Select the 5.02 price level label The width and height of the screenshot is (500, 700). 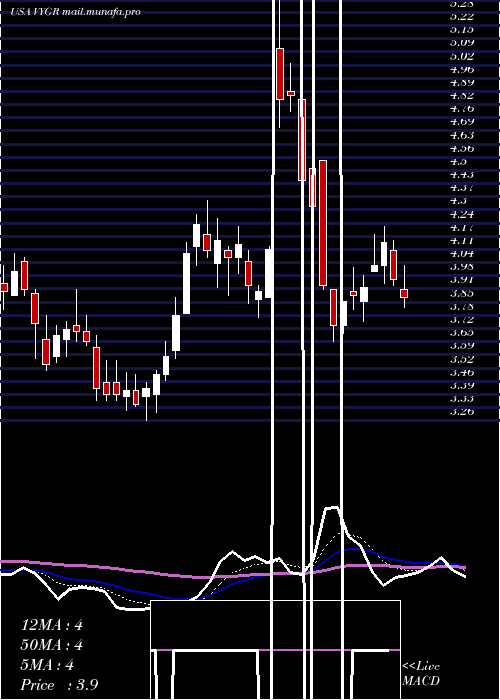pyautogui.click(x=462, y=56)
